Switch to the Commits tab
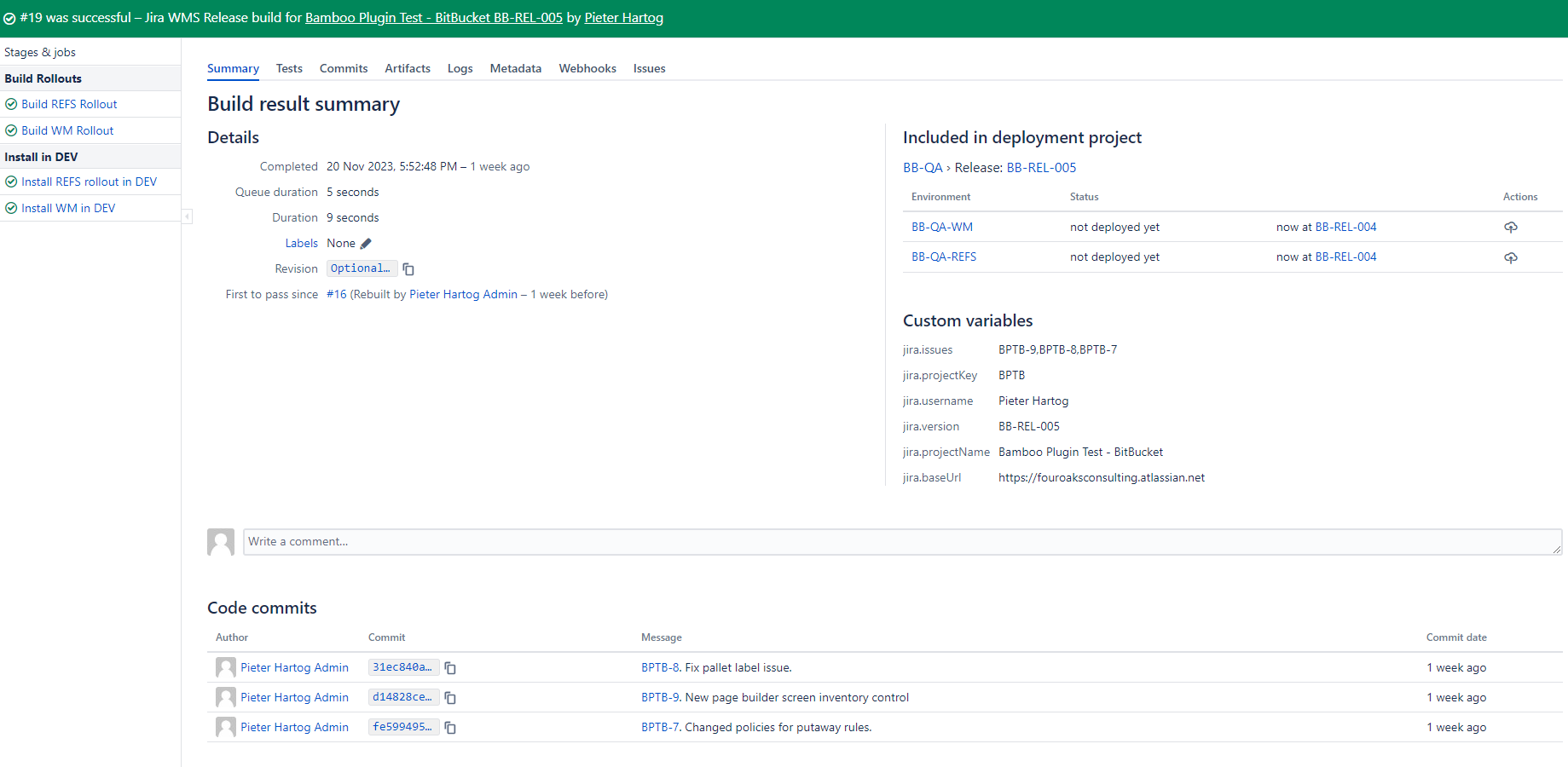The image size is (1568, 767). point(344,68)
